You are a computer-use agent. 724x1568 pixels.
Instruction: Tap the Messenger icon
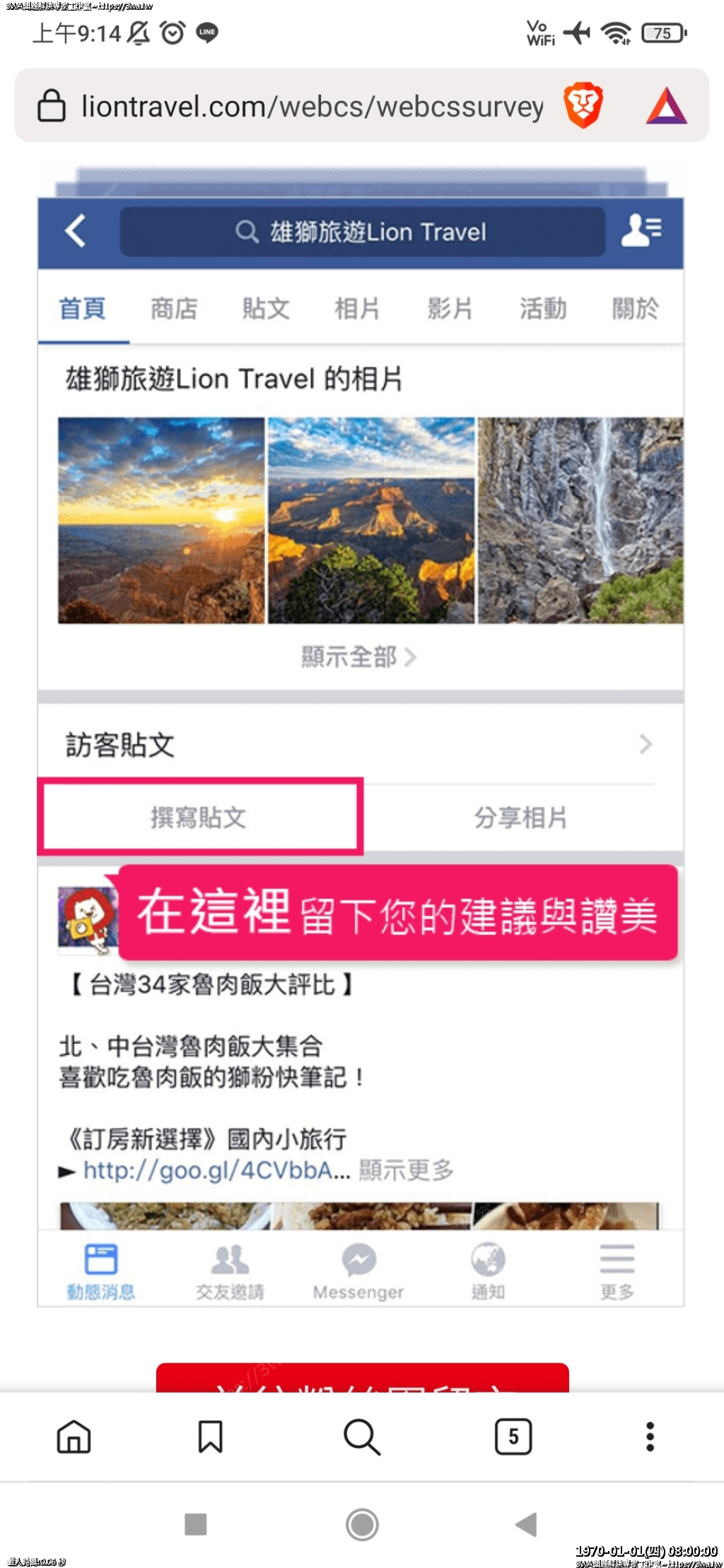click(358, 1271)
